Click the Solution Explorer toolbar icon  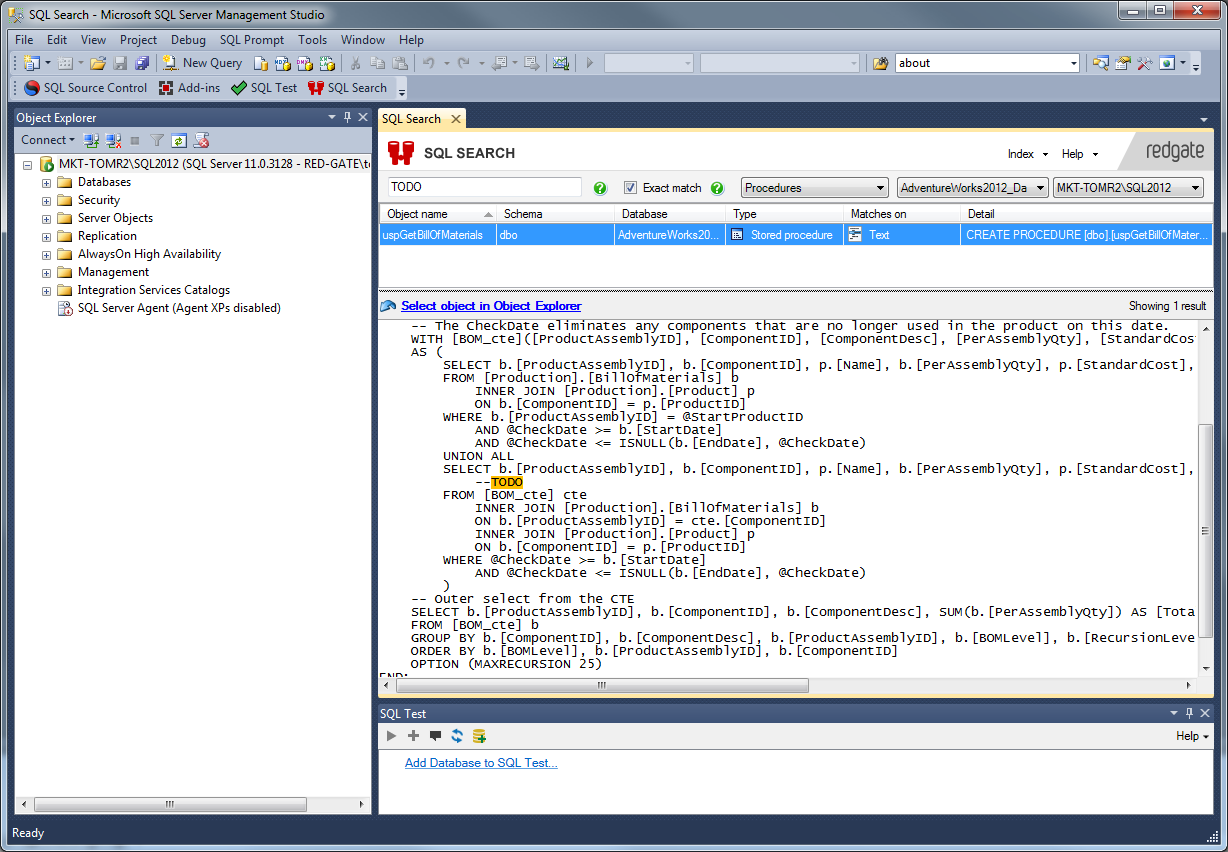pyautogui.click(x=1100, y=63)
